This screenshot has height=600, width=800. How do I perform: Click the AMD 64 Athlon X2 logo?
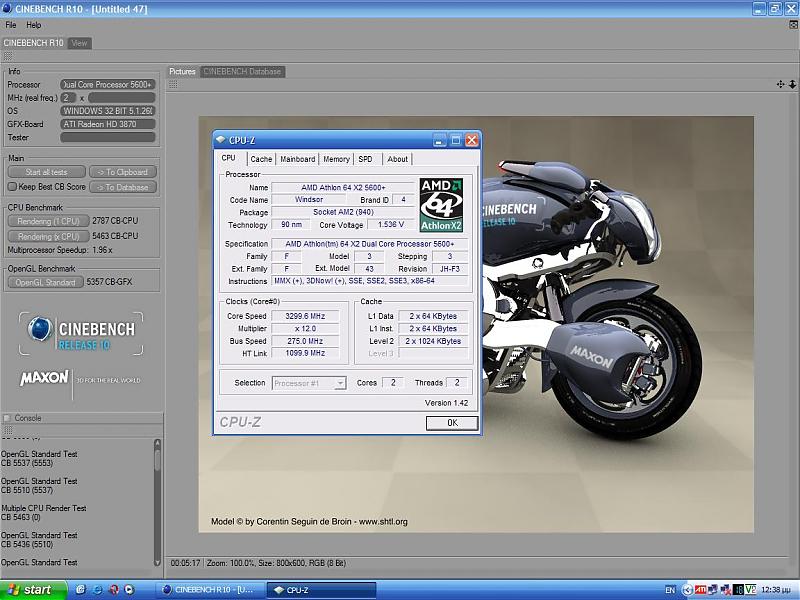[441, 205]
